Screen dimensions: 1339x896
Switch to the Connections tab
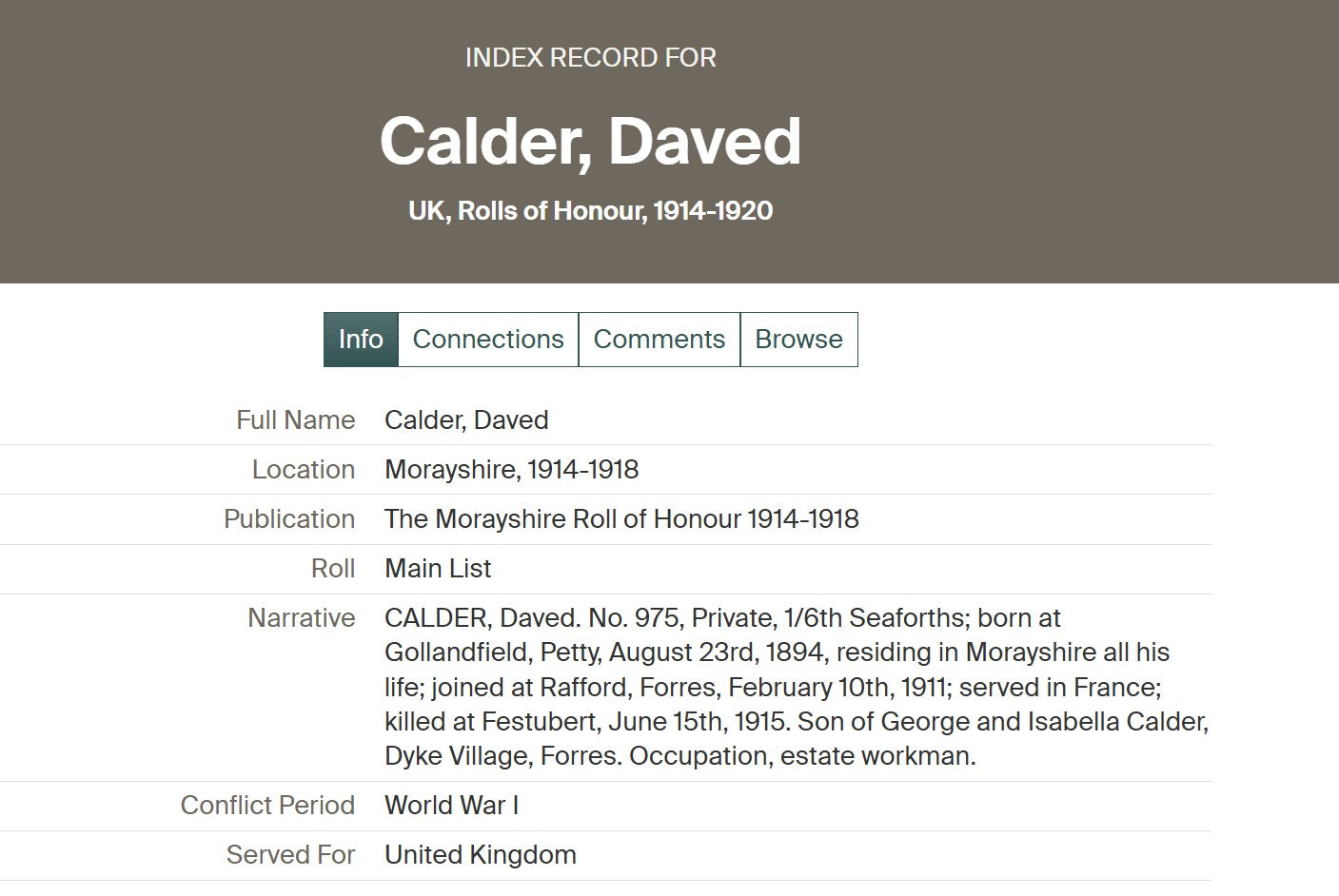488,340
